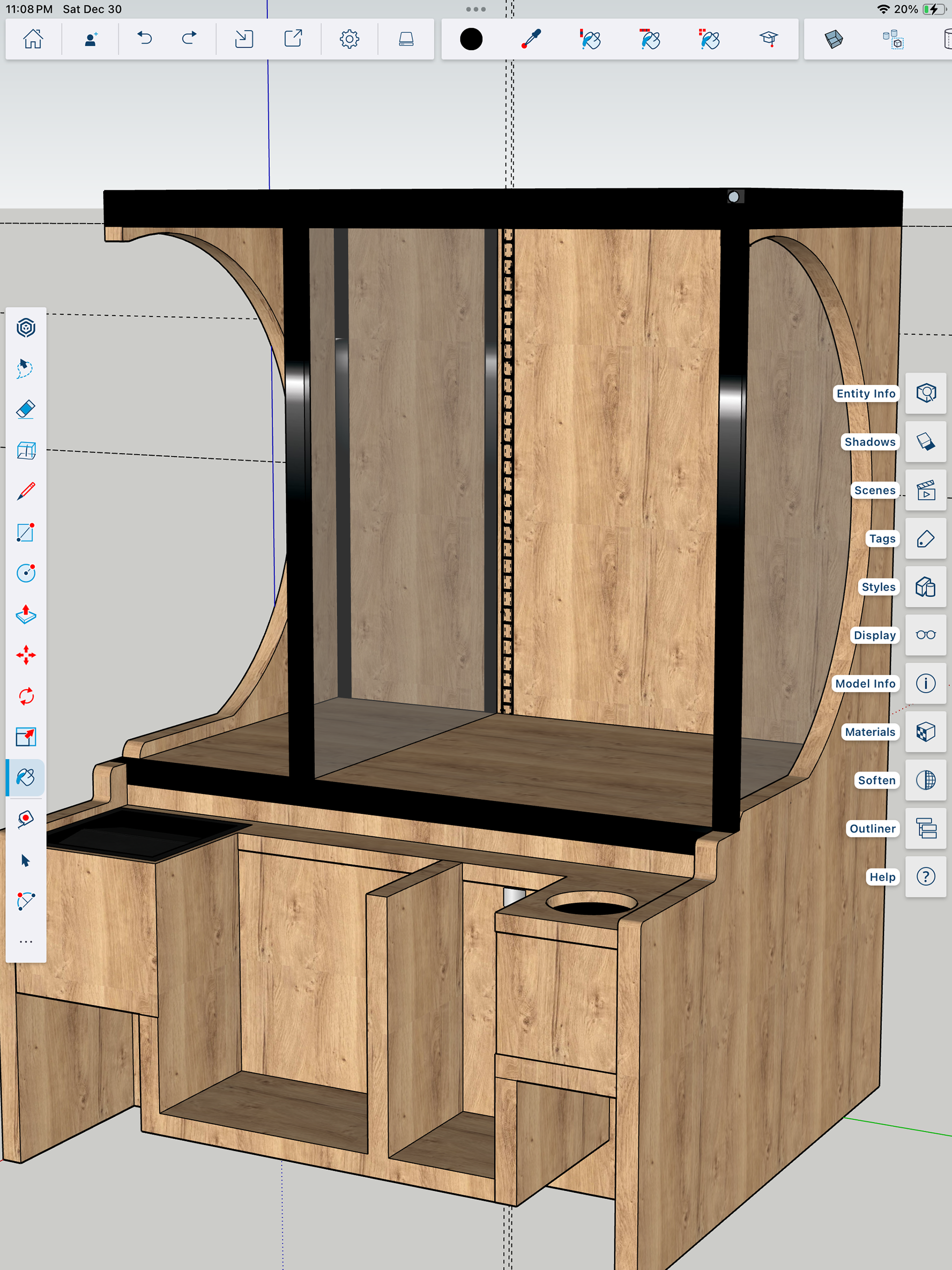Click the eyedropper sample material tool
Image resolution: width=952 pixels, height=1270 pixels.
click(531, 39)
